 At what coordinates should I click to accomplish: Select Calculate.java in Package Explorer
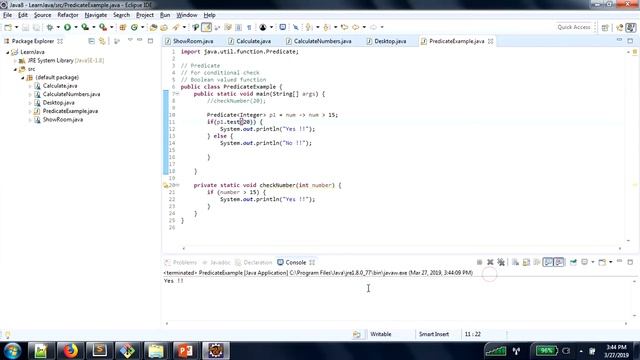[60, 86]
